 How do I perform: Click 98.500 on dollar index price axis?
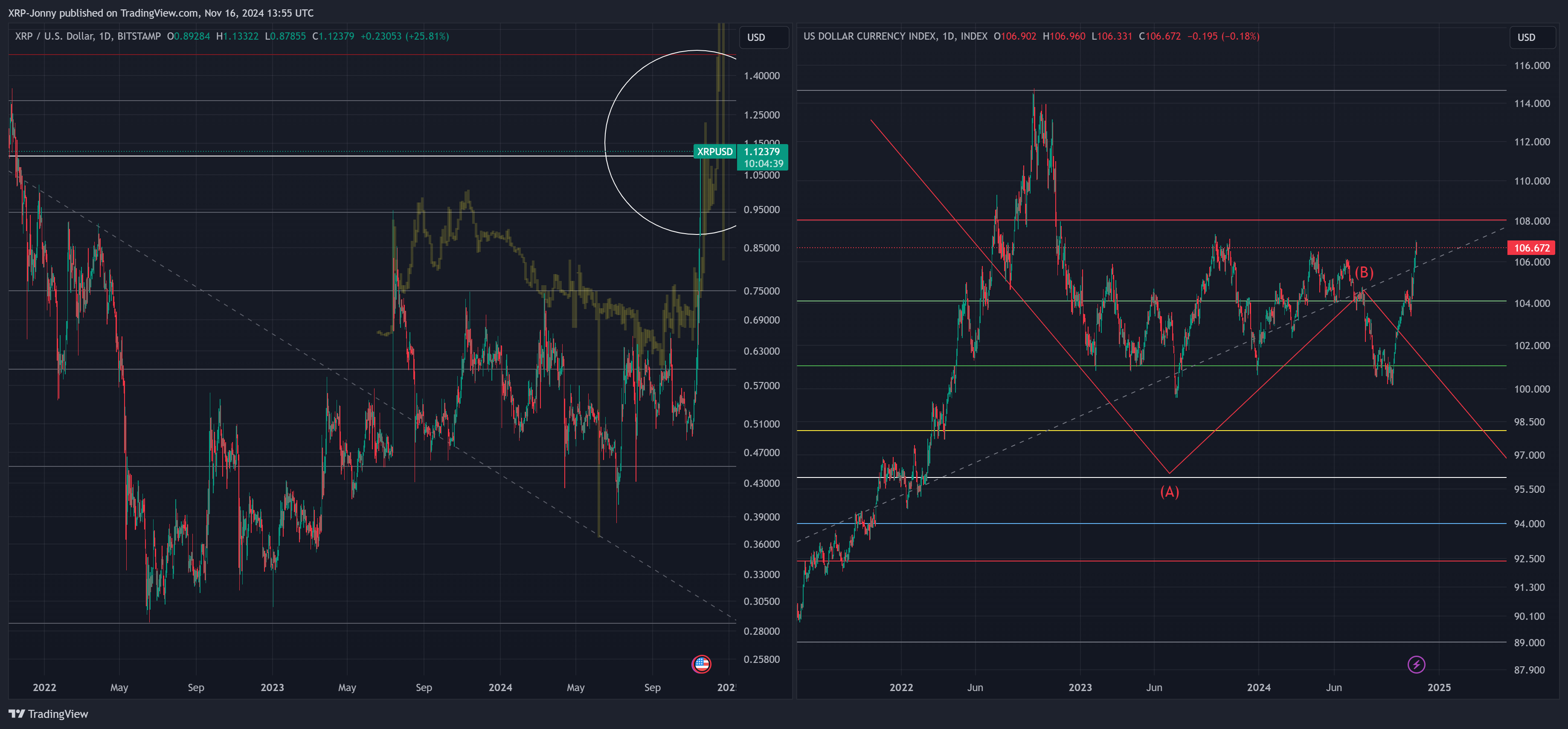click(x=1529, y=422)
